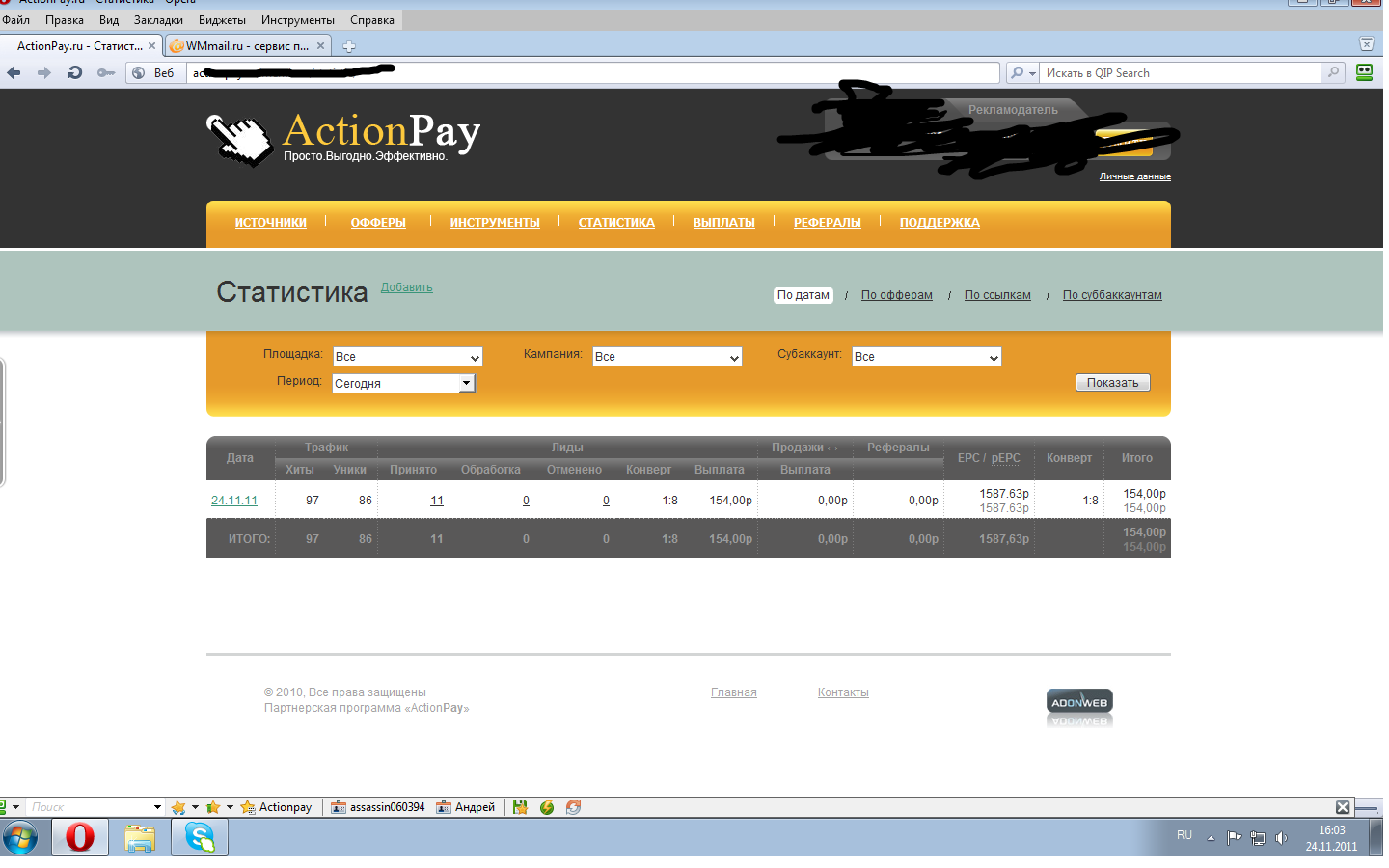Open СТАТИСТИКА in the orange navigation

616,223
